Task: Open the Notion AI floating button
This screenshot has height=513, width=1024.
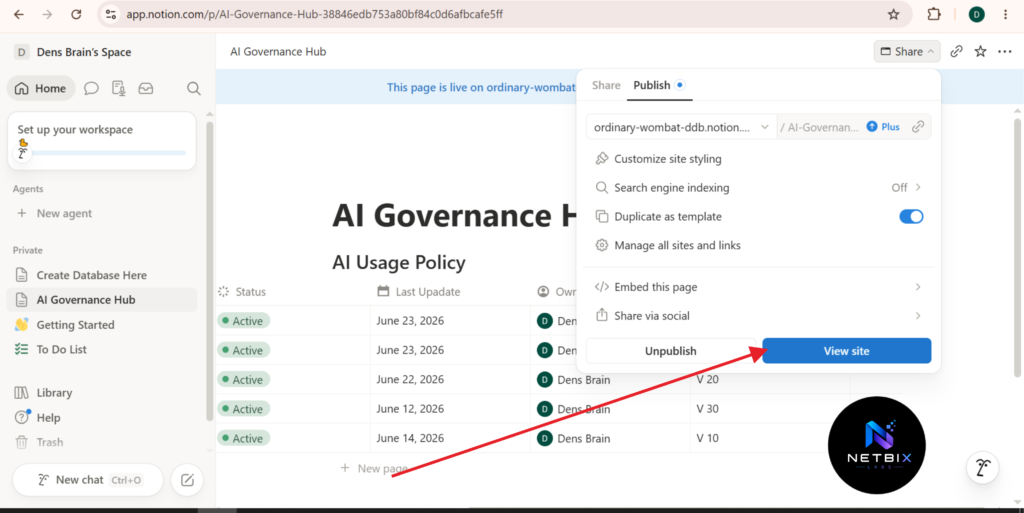Action: [x=983, y=467]
